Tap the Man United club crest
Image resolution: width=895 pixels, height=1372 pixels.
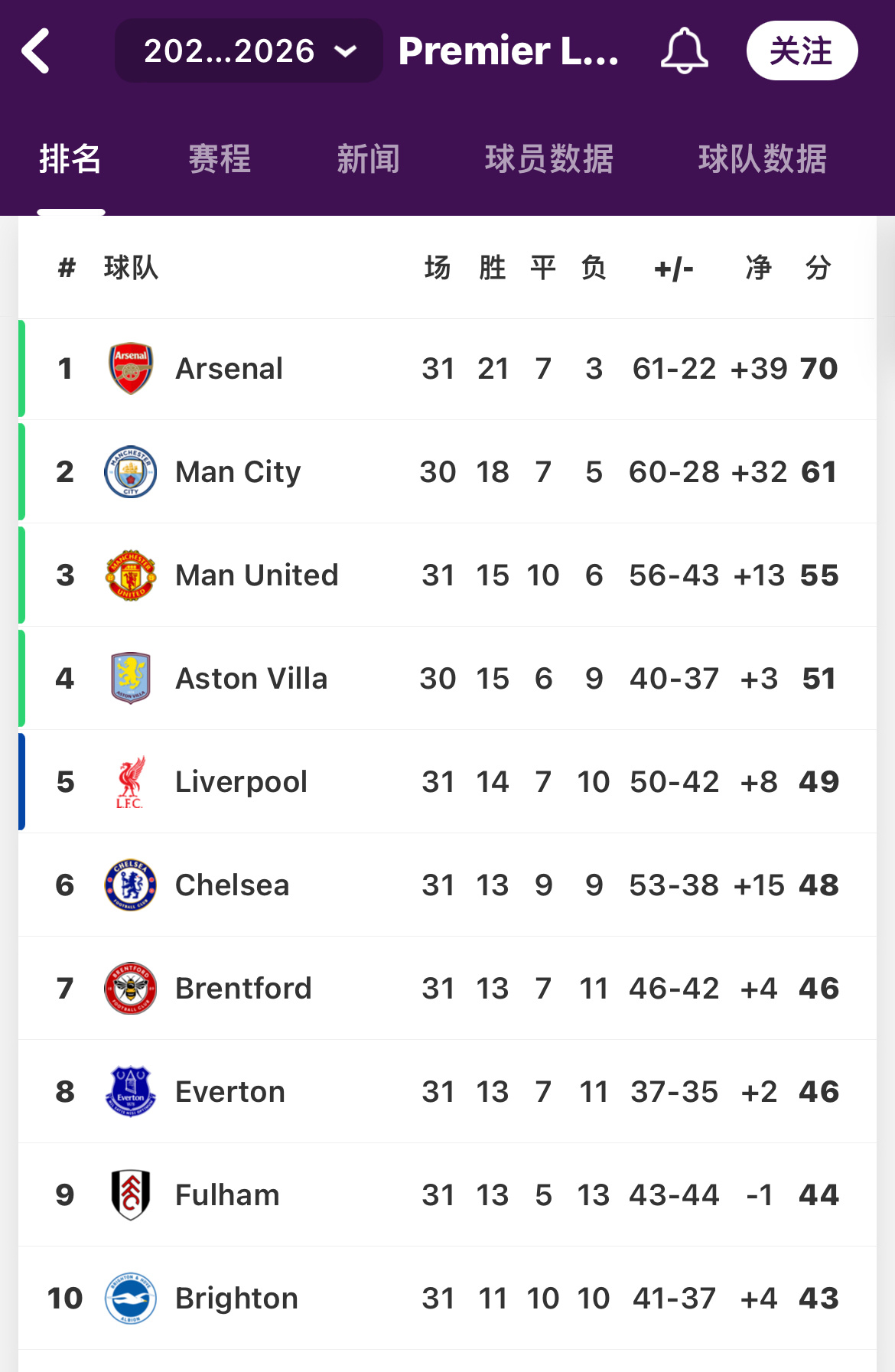click(x=131, y=575)
